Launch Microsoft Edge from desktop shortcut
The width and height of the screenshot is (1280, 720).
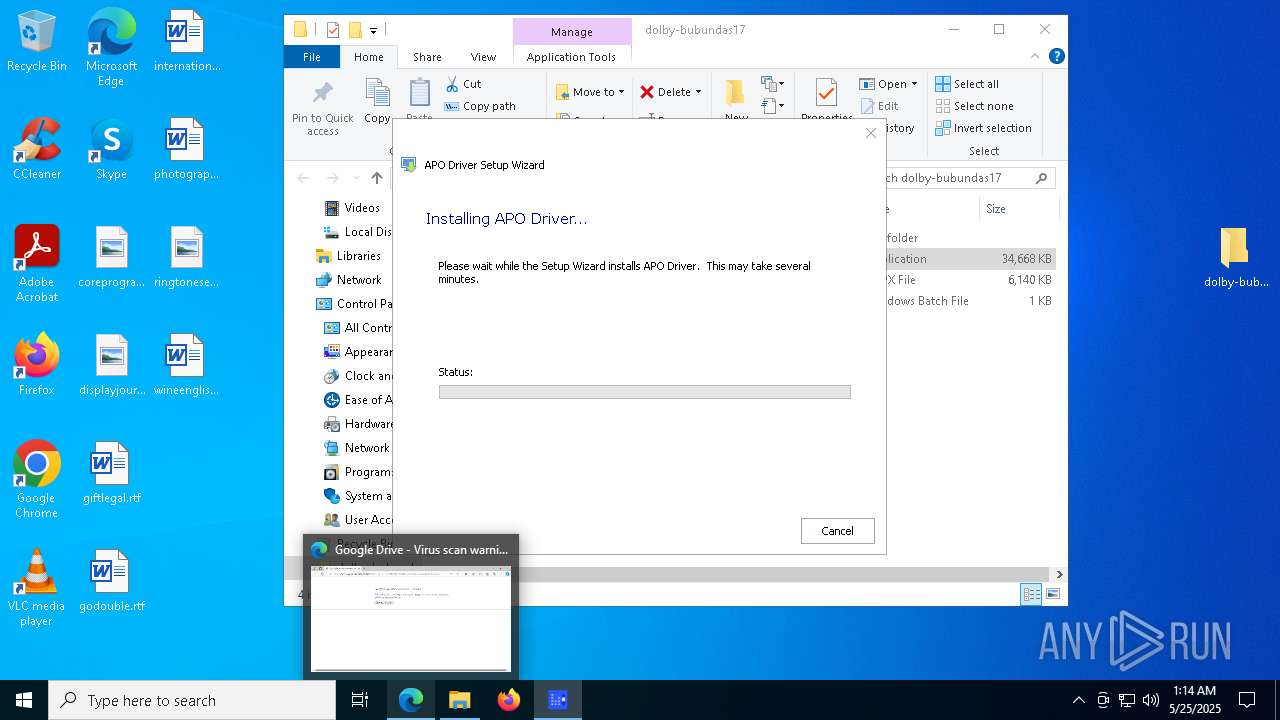pyautogui.click(x=111, y=48)
